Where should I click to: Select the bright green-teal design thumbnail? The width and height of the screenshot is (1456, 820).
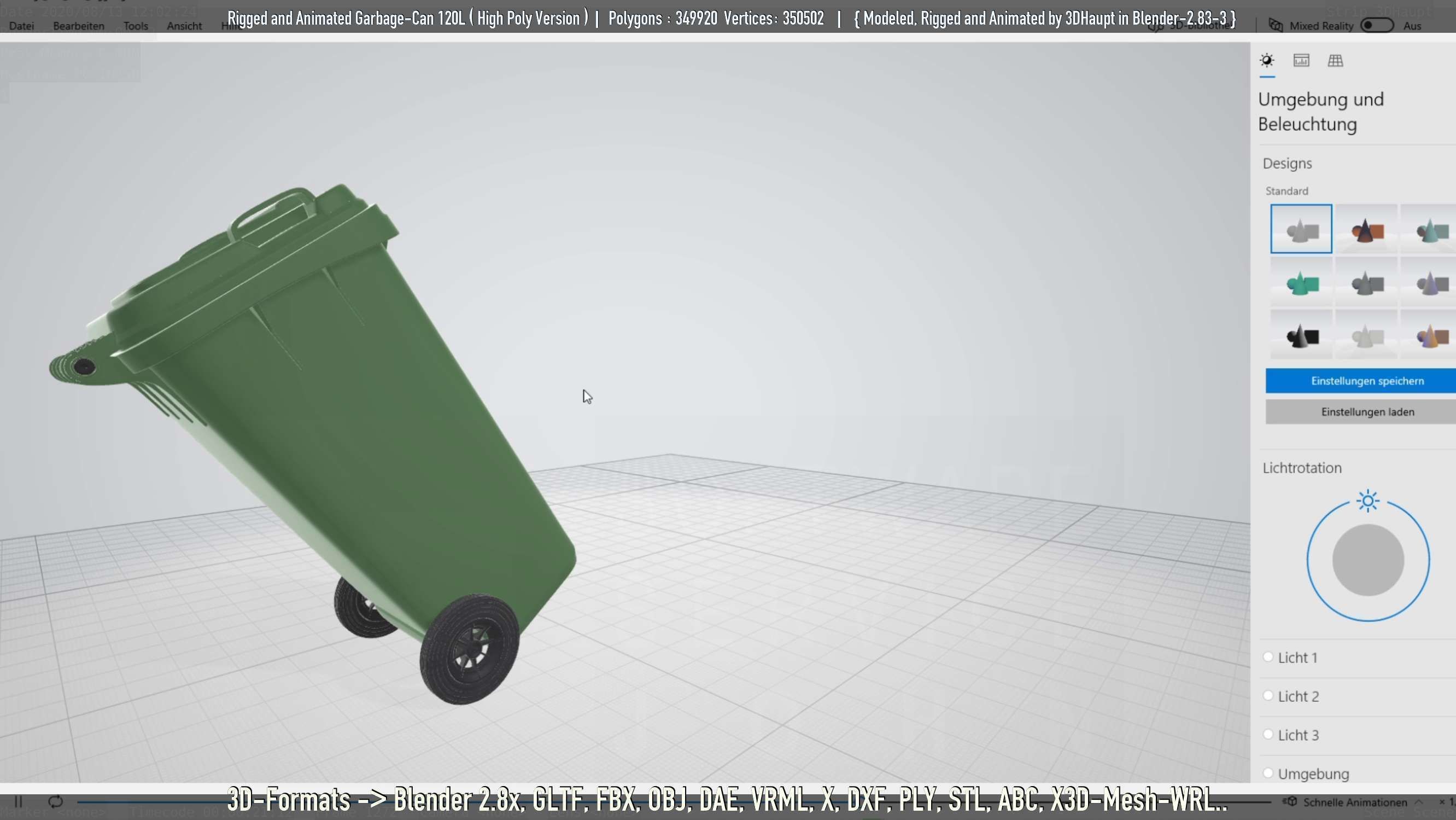1301,281
